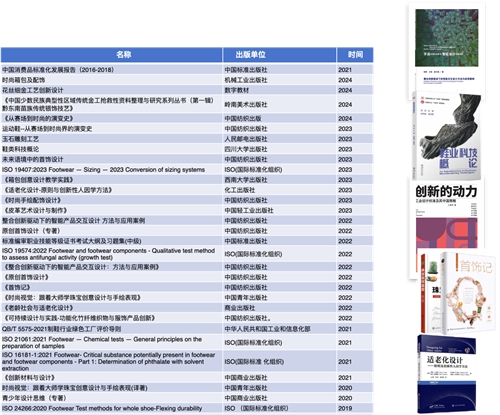Click the 时间 column header
Image resolution: width=500 pixels, height=415 pixels.
point(355,55)
